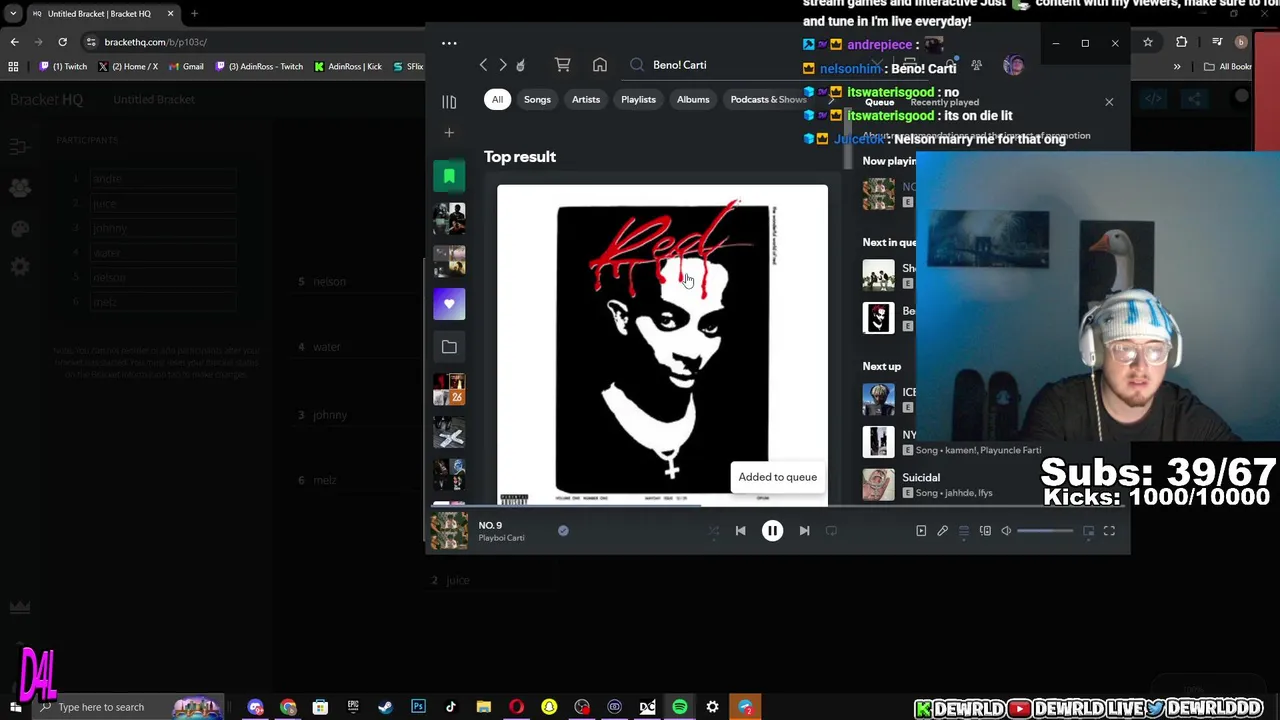Enter Spotify full screen mode
The height and width of the screenshot is (720, 1280).
point(1109,531)
